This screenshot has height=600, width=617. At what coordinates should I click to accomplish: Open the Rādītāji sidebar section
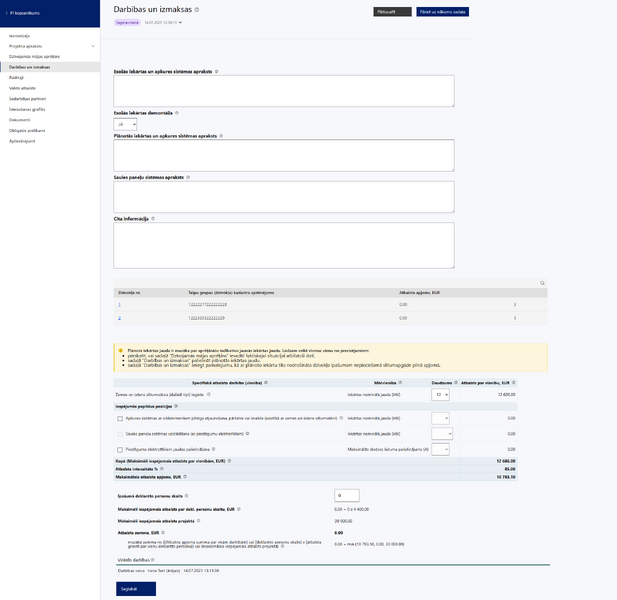point(17,78)
